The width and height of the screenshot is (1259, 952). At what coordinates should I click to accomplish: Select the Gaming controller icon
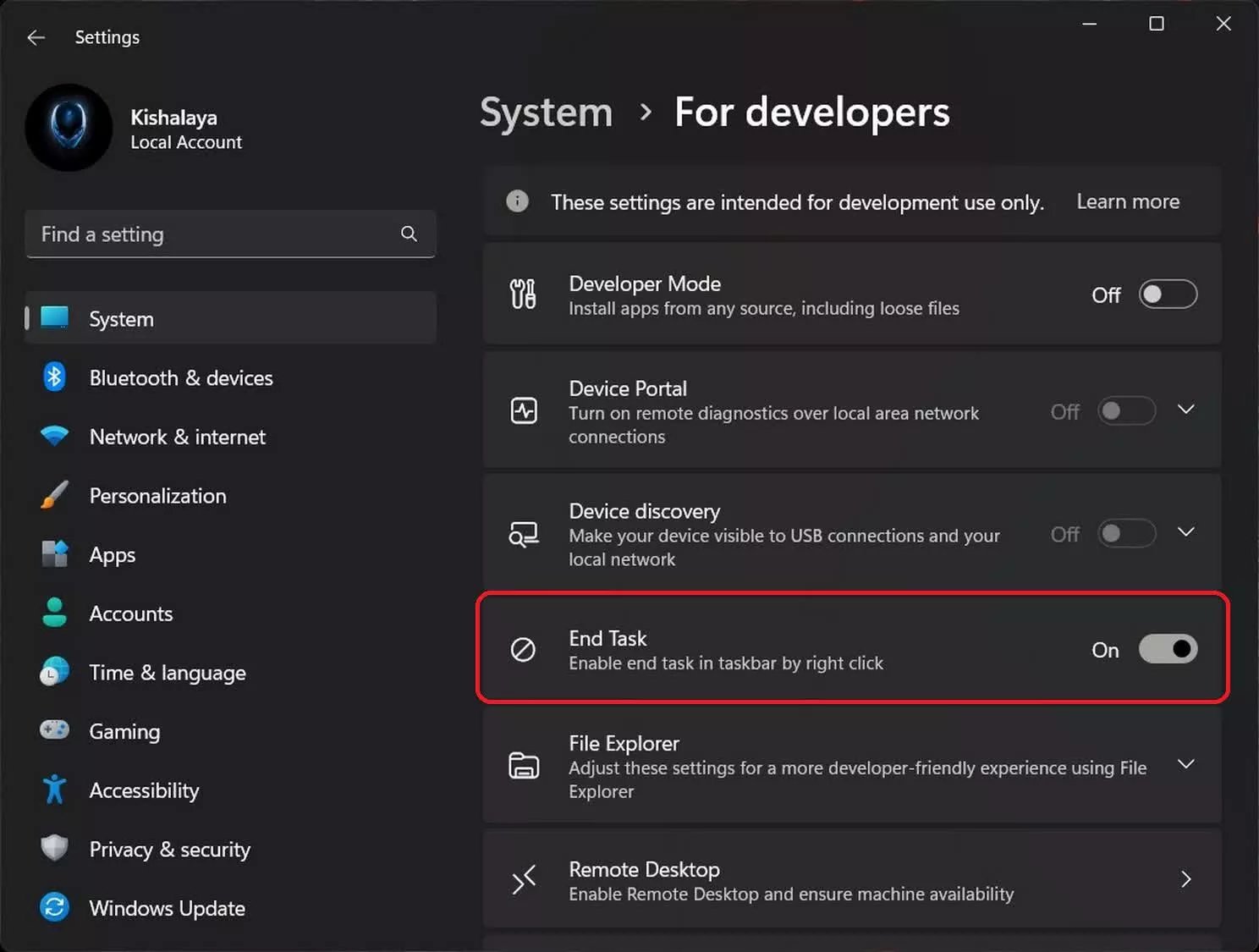54,730
